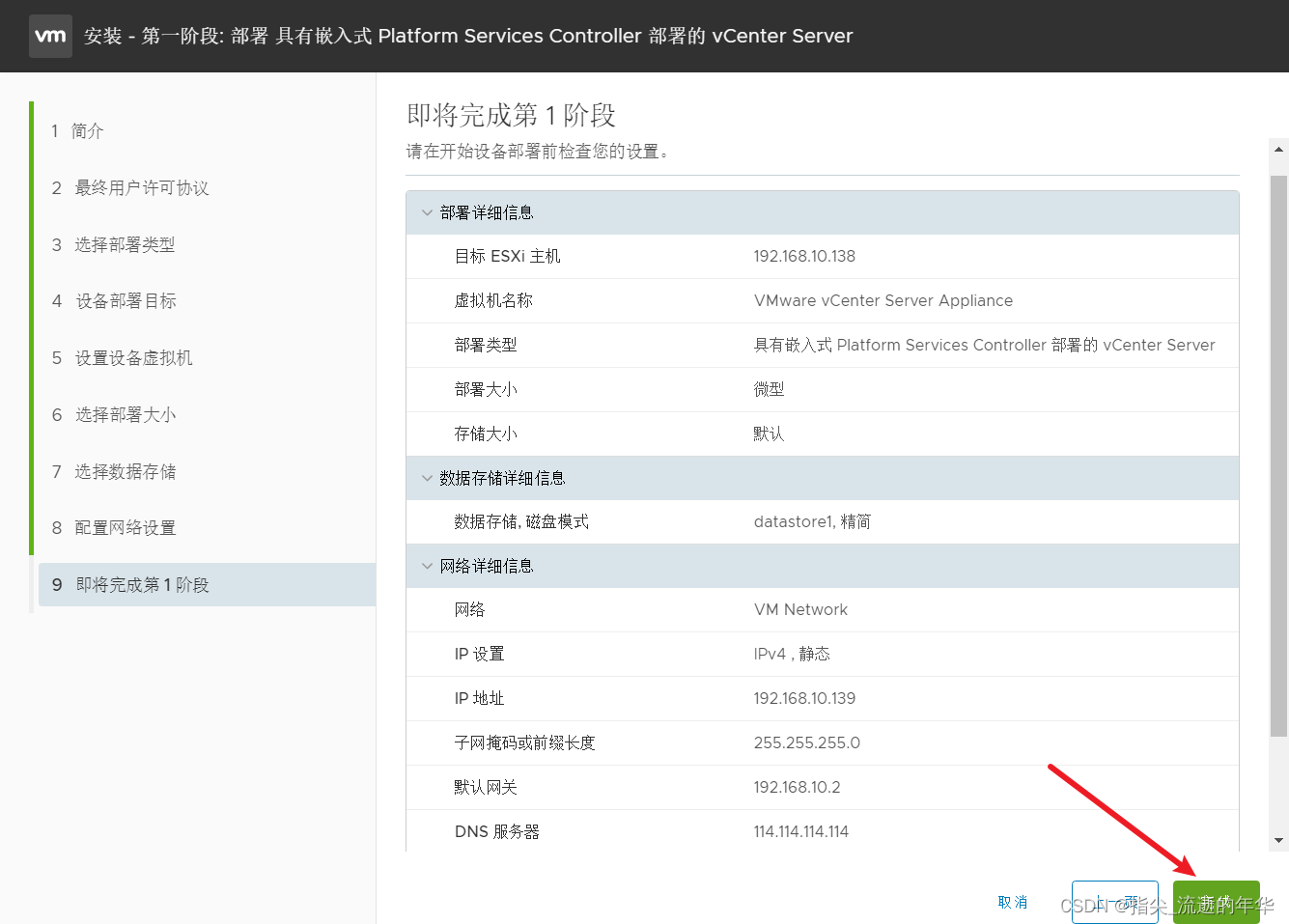The width and height of the screenshot is (1289, 924).
Task: Click the 部署大小 label
Action: [486, 389]
